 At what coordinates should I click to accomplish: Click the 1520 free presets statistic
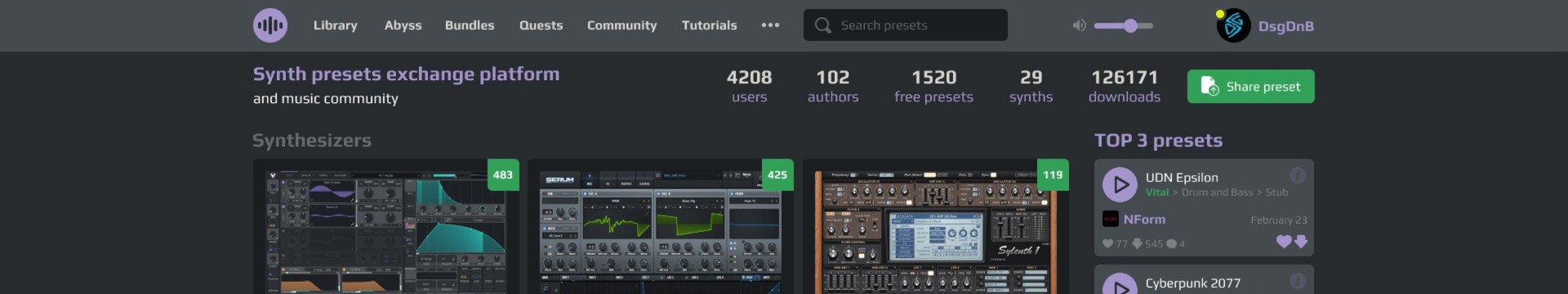click(933, 87)
